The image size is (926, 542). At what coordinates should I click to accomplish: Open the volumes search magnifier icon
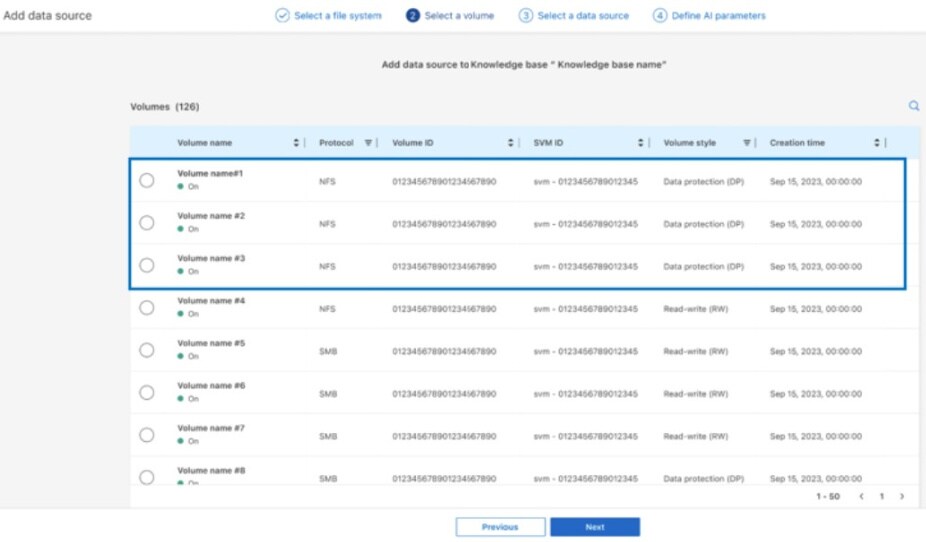[913, 105]
